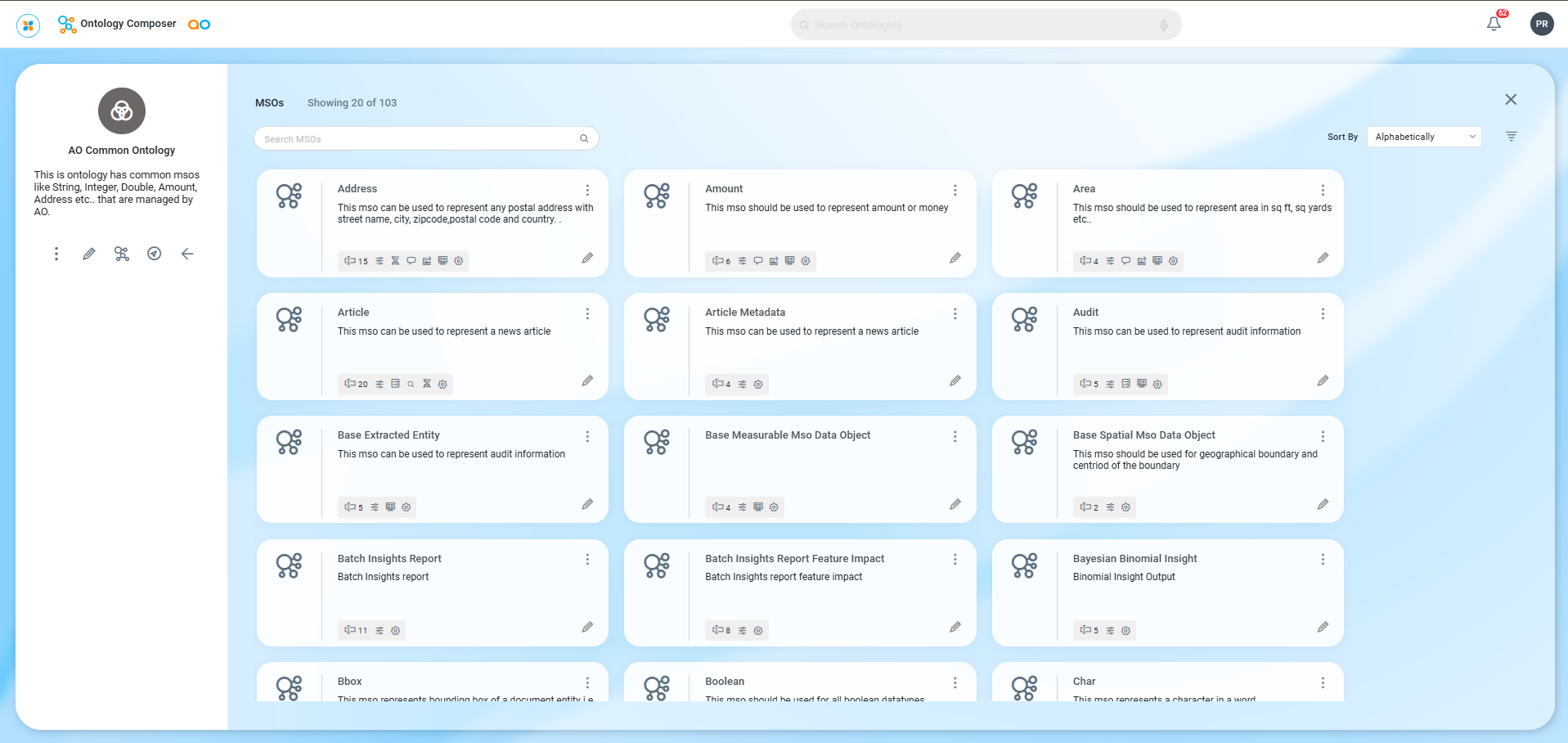Click the graph nodes icon in sidebar
The height and width of the screenshot is (743, 1568).
122,254
